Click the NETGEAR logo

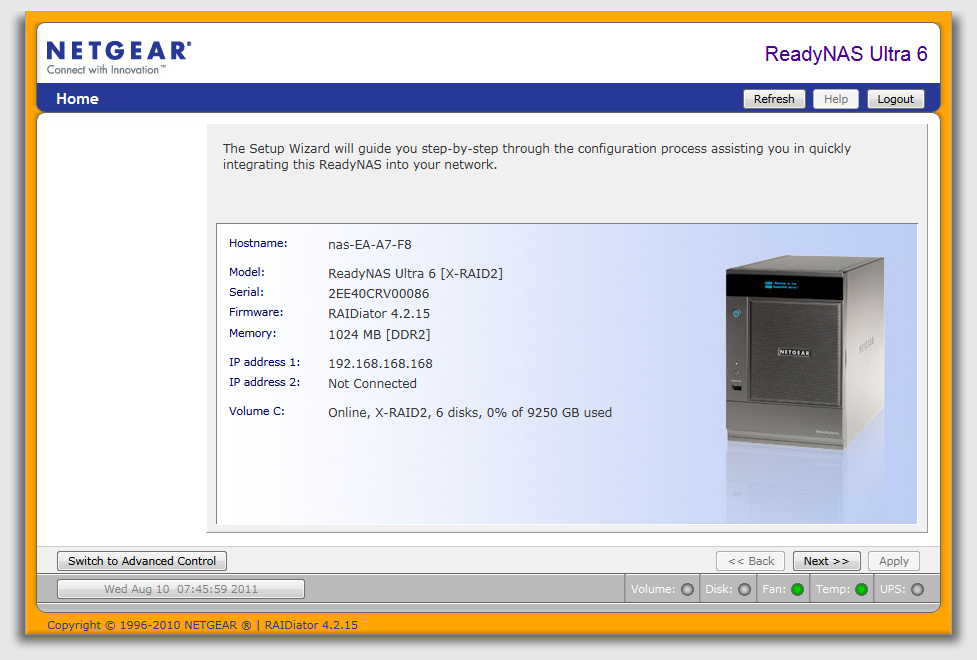tap(118, 50)
